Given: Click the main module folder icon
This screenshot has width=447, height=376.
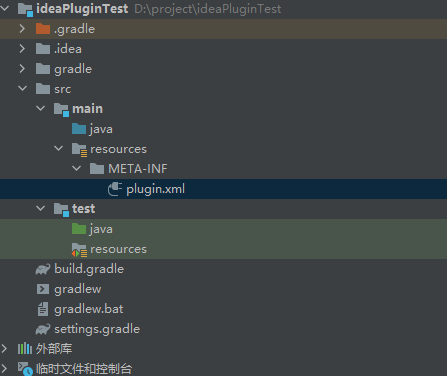Looking at the screenshot, I should [x=61, y=109].
